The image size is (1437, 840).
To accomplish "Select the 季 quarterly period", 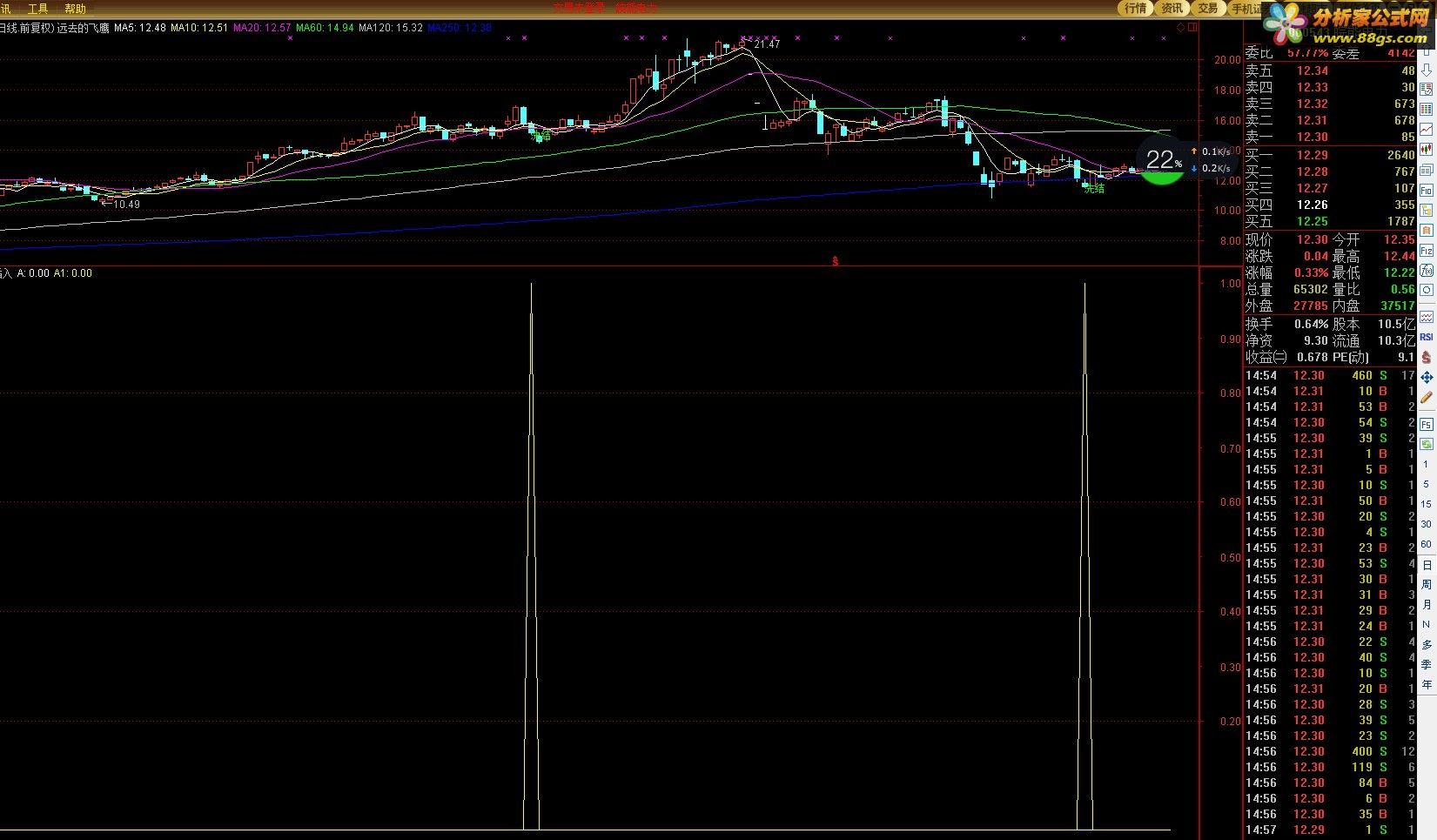I will [1427, 665].
